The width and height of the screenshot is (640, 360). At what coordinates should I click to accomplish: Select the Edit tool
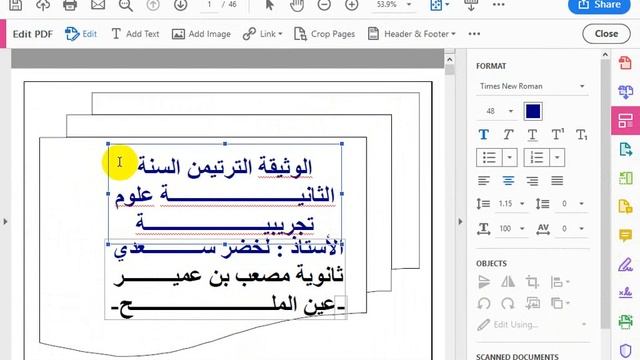click(x=81, y=34)
